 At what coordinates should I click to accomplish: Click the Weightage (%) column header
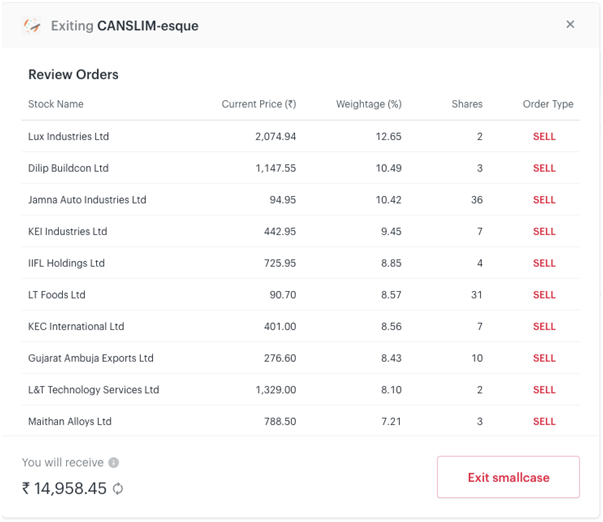click(369, 104)
